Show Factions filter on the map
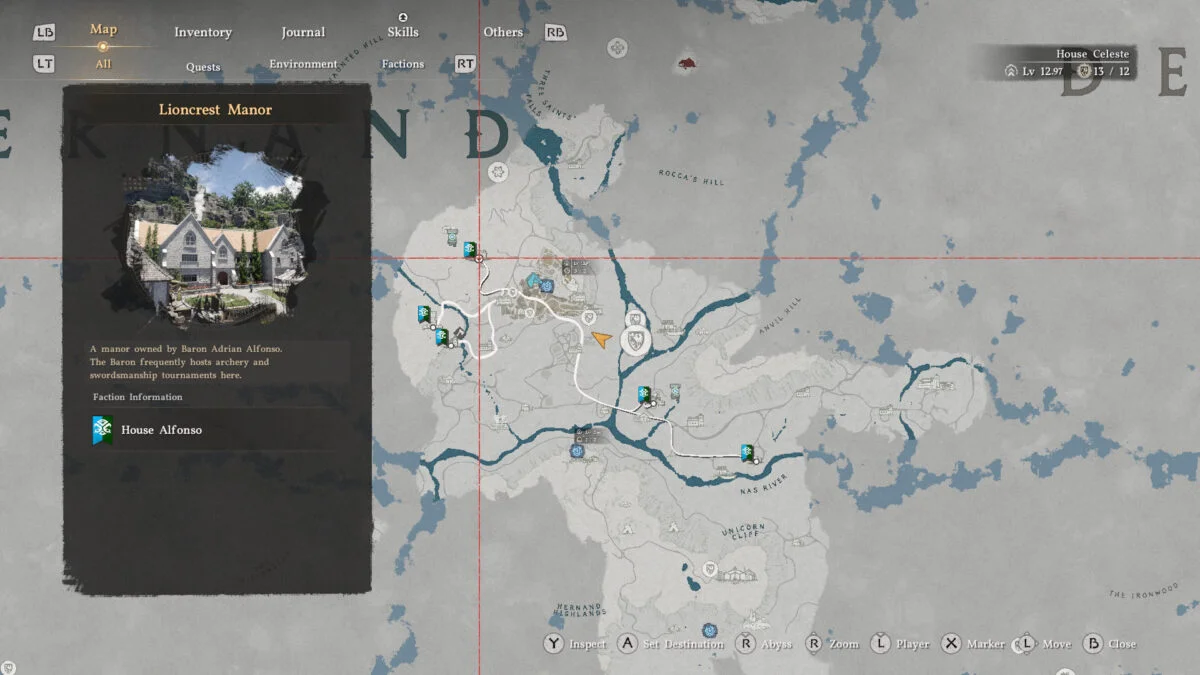The height and width of the screenshot is (675, 1200). coord(403,64)
